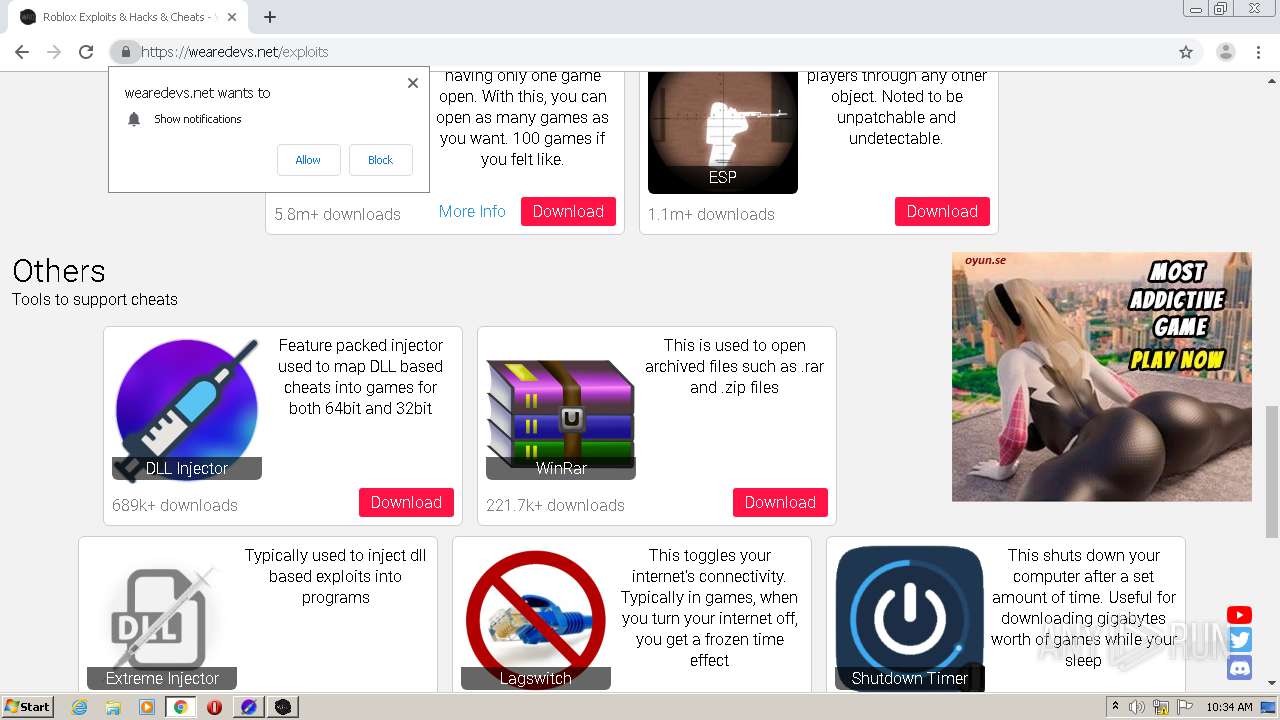
Task: Click the Shutdown Timer image
Action: (910, 618)
